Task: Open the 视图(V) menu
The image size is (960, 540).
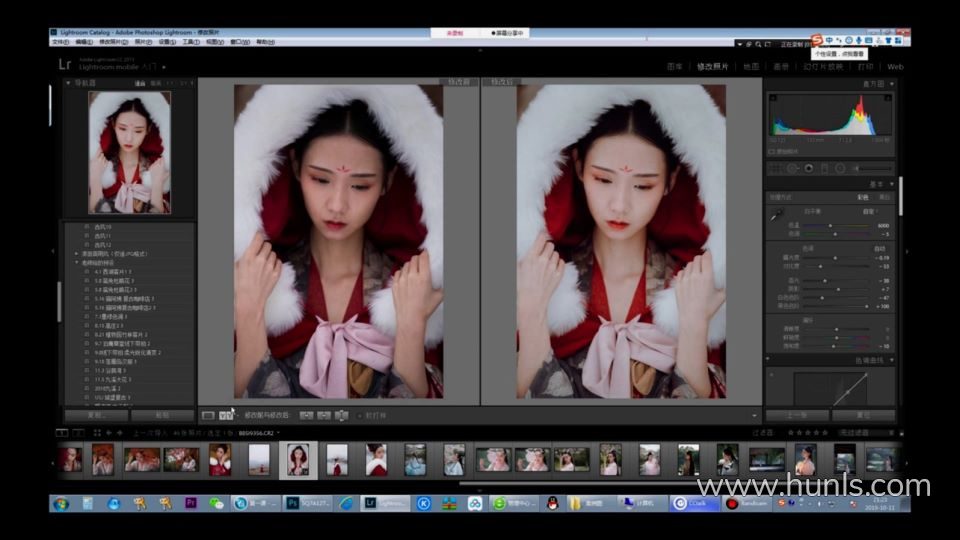Action: click(215, 42)
